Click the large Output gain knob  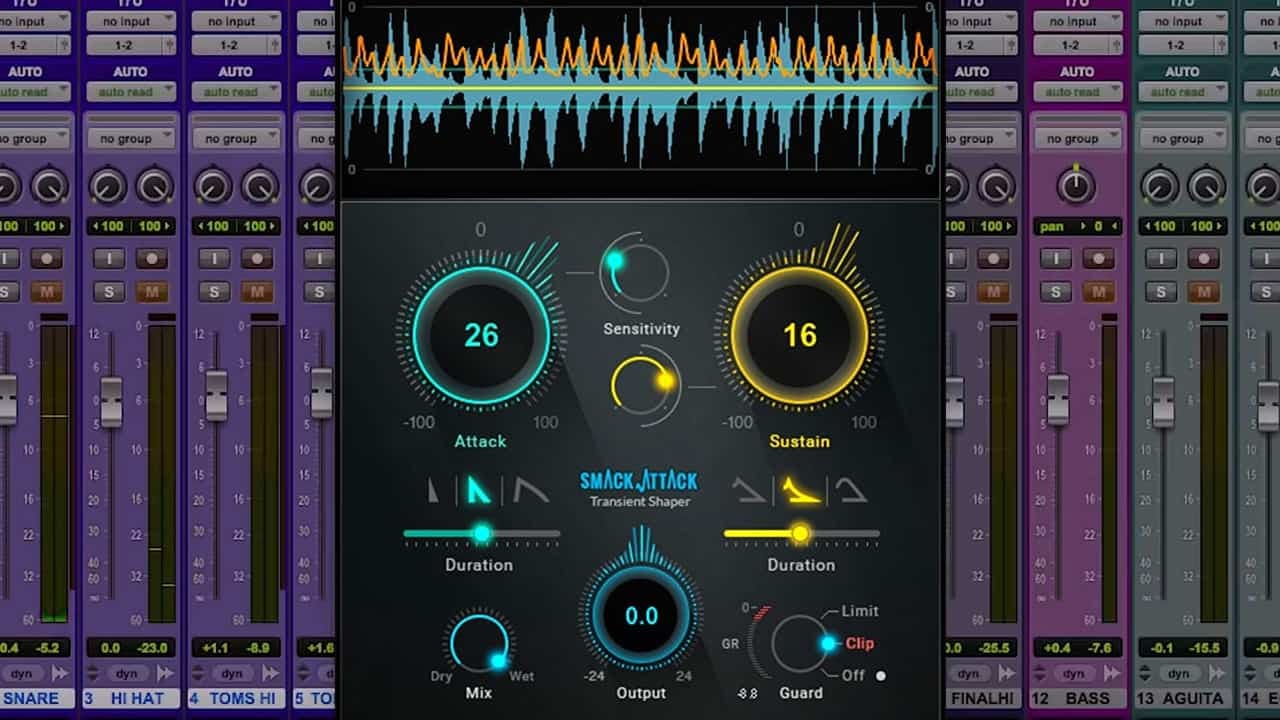click(641, 616)
